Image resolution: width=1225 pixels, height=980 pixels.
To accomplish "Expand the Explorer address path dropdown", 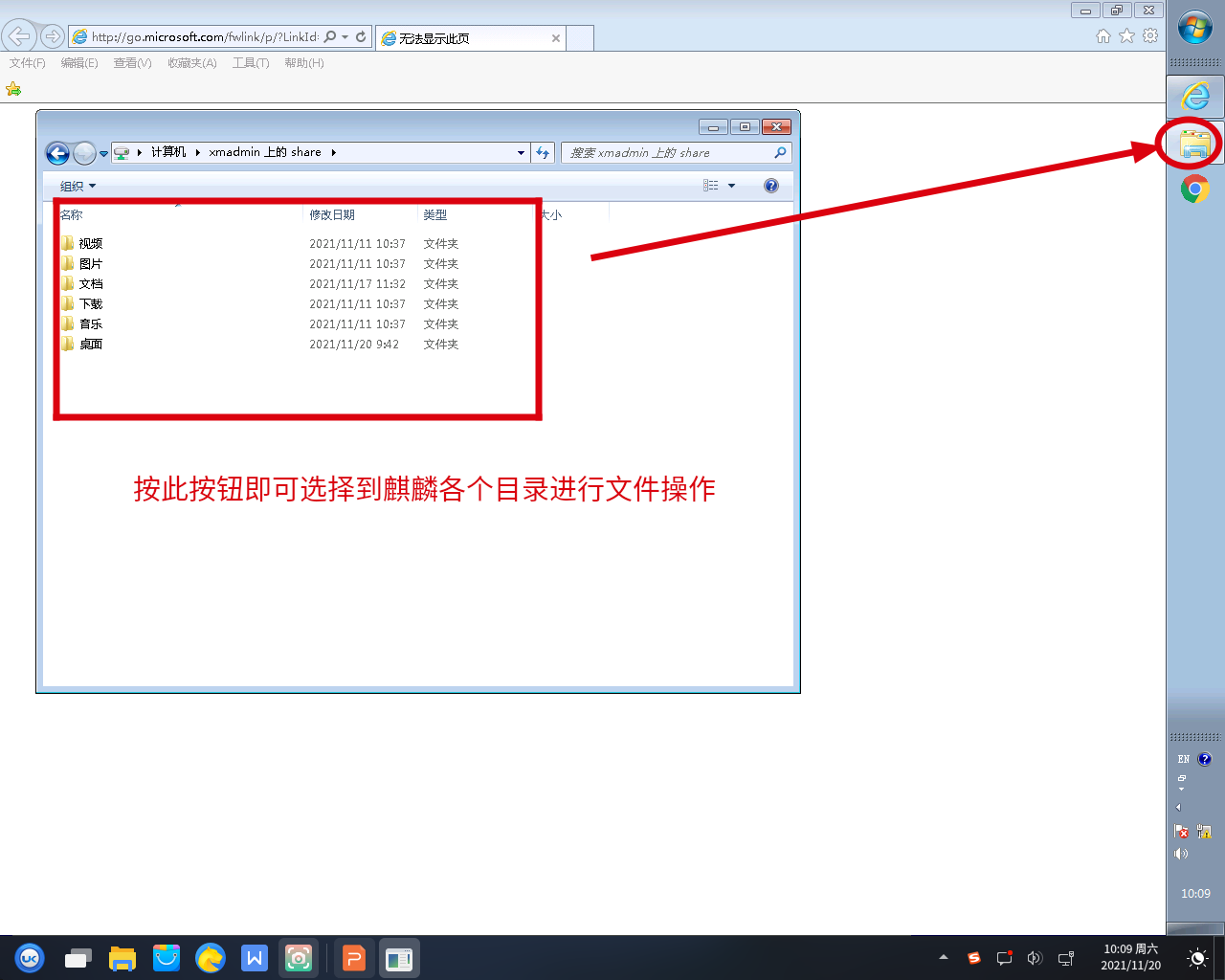I will pos(521,153).
